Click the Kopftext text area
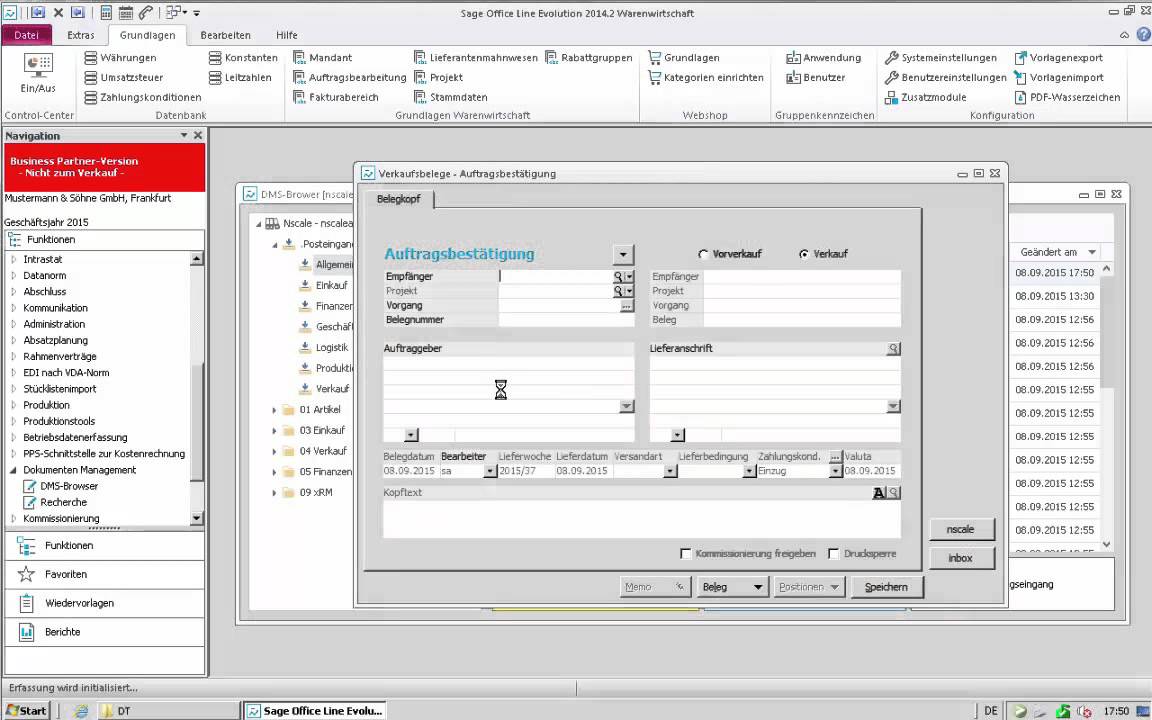Image resolution: width=1152 pixels, height=720 pixels. click(x=641, y=519)
